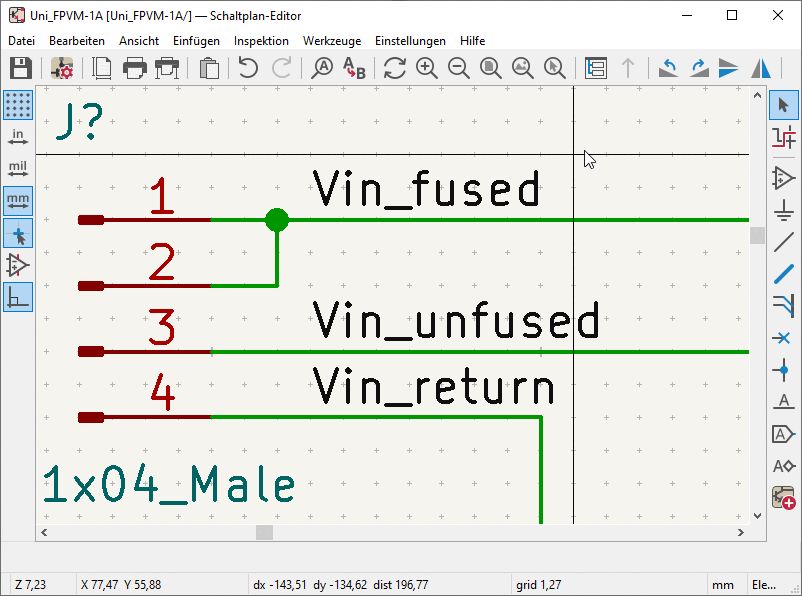802x596 pixels.
Task: Toggle orthogonal wire drawing mode
Action: (18, 297)
